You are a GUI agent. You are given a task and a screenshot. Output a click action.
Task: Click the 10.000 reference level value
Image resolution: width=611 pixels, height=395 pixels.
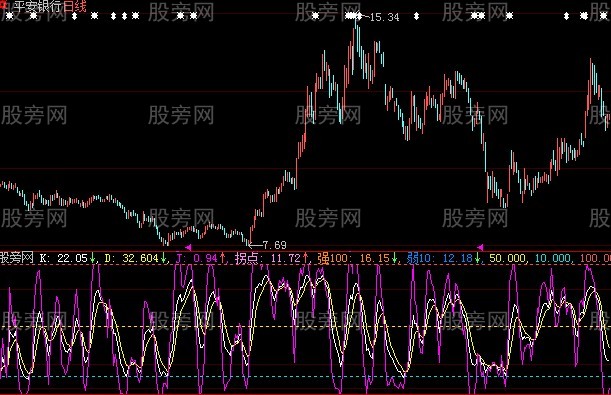(x=552, y=258)
